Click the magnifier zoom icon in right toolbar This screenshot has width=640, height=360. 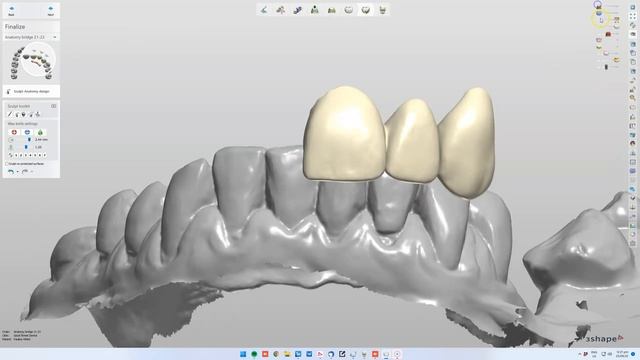[x=633, y=98]
